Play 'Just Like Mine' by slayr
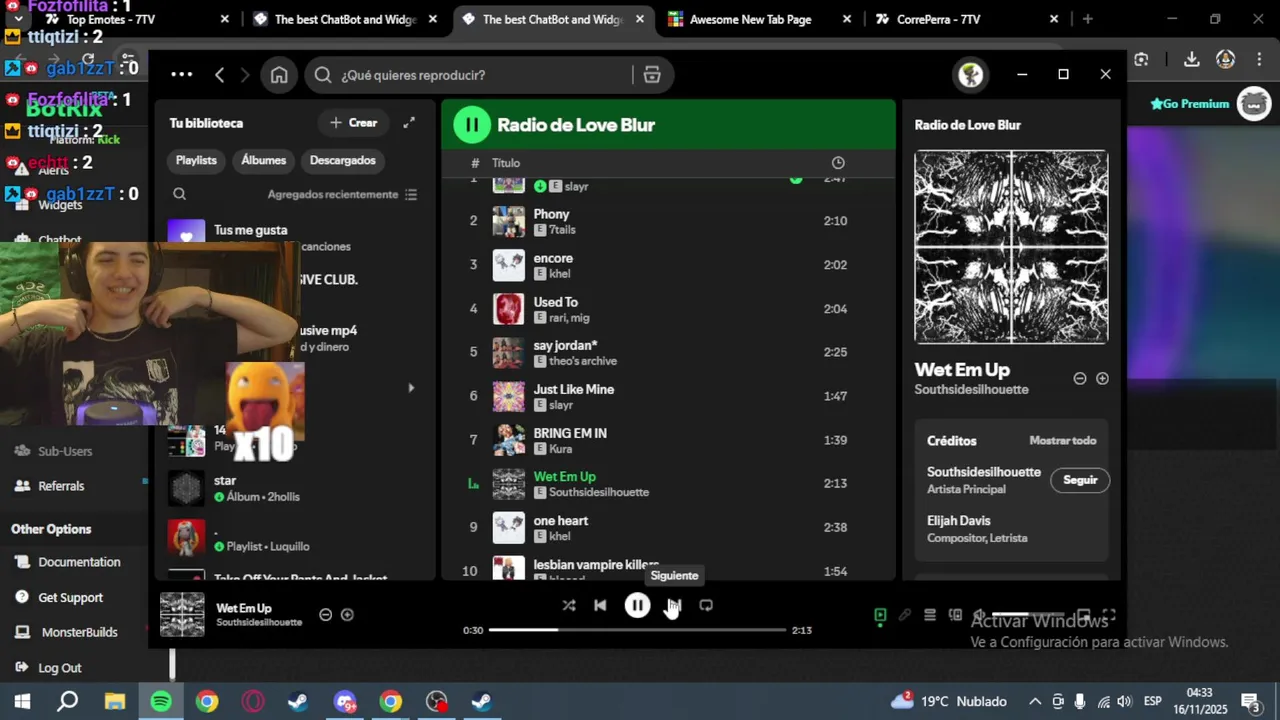This screenshot has height=720, width=1280. point(668,396)
